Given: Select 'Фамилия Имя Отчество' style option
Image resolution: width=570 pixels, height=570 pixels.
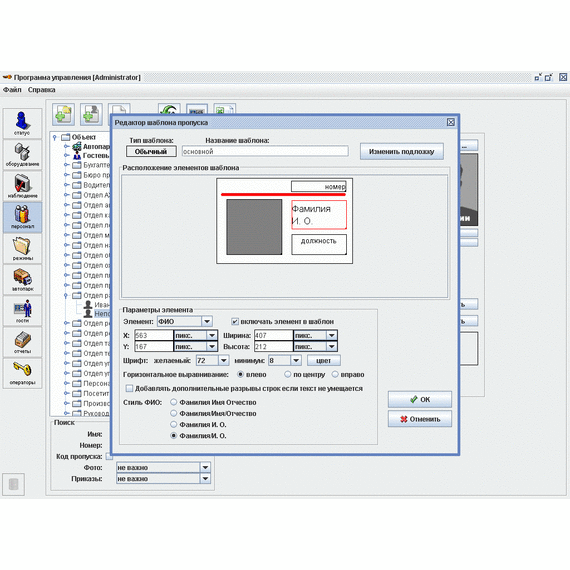Looking at the screenshot, I should (174, 402).
